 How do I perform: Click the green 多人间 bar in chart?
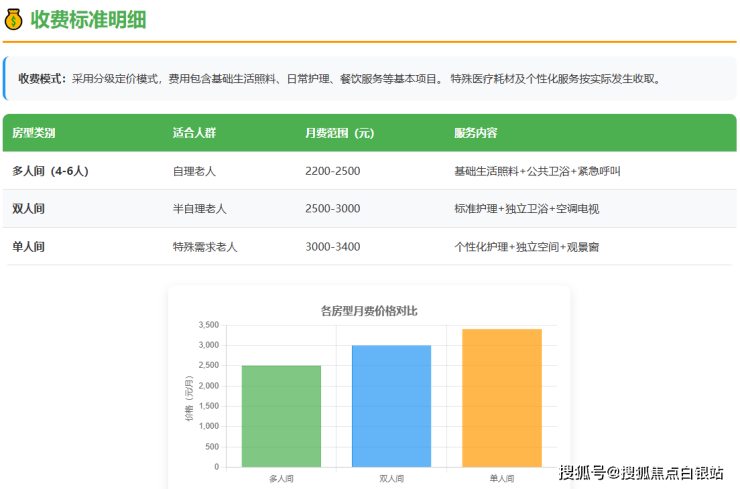[281, 416]
